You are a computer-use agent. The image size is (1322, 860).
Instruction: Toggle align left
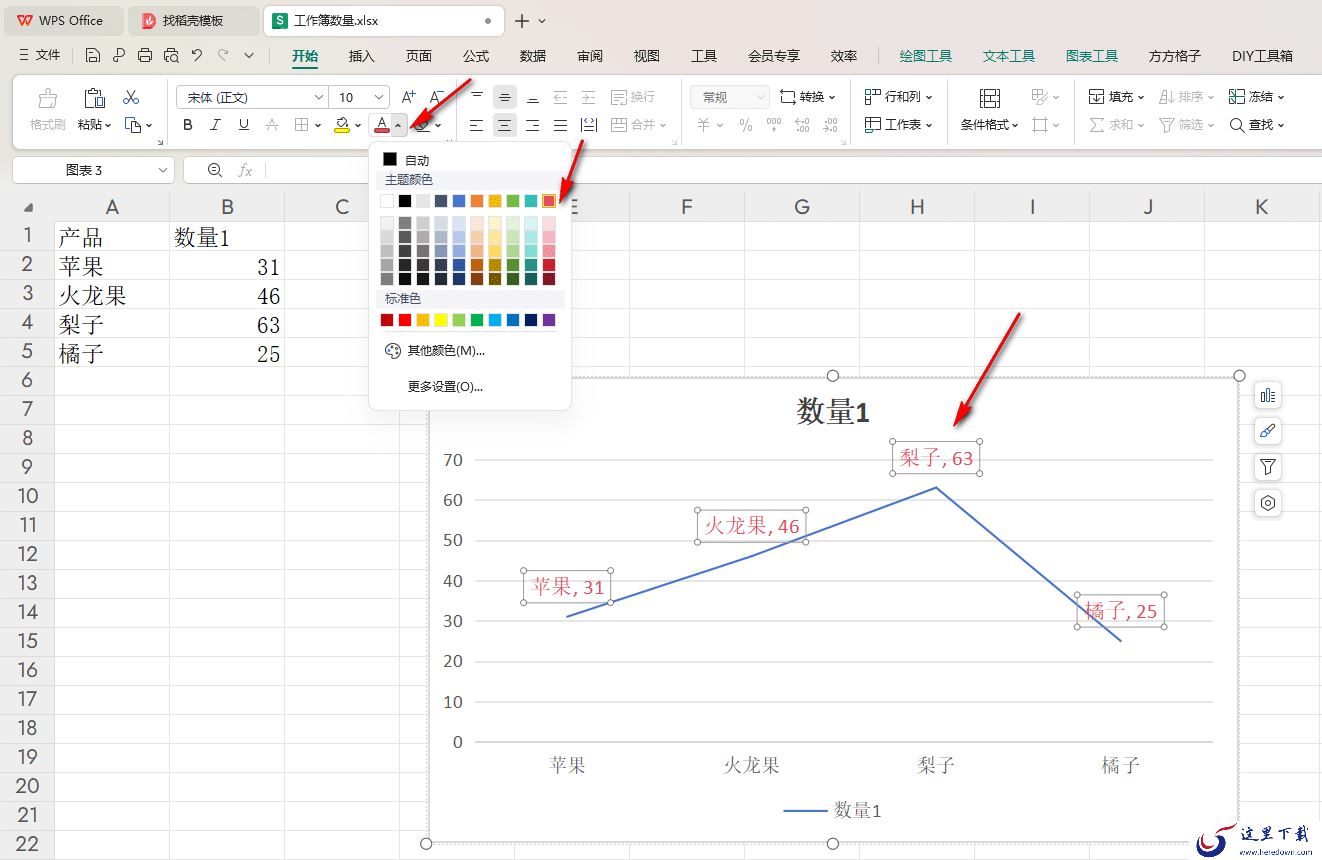pyautogui.click(x=477, y=125)
